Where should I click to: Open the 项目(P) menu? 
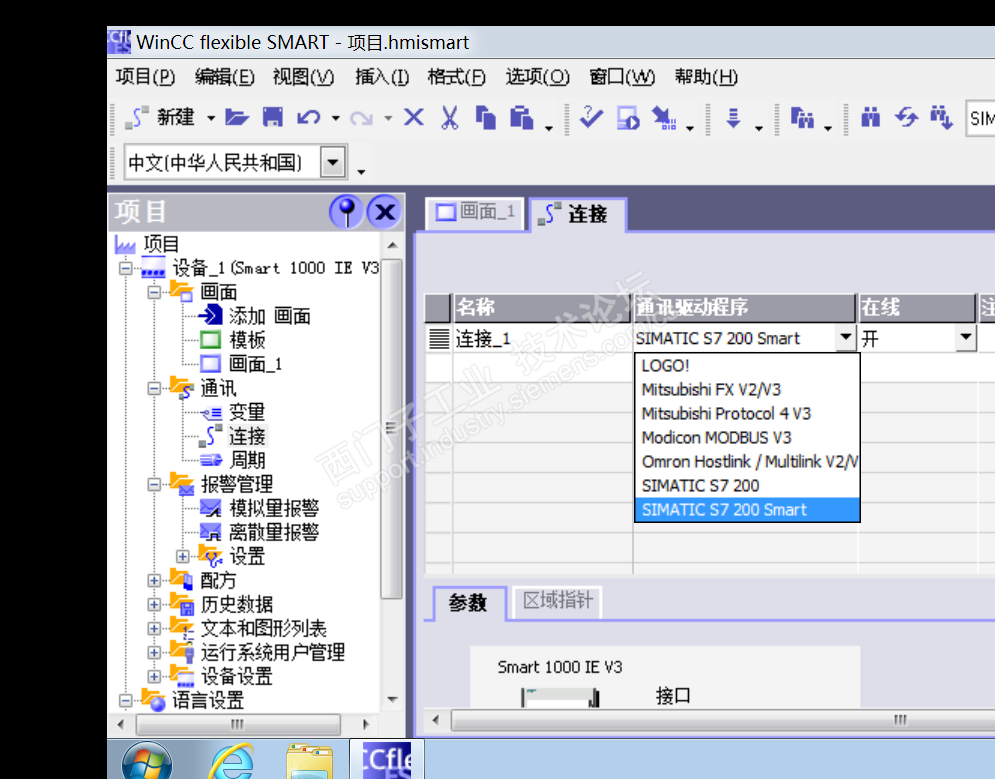coord(145,77)
